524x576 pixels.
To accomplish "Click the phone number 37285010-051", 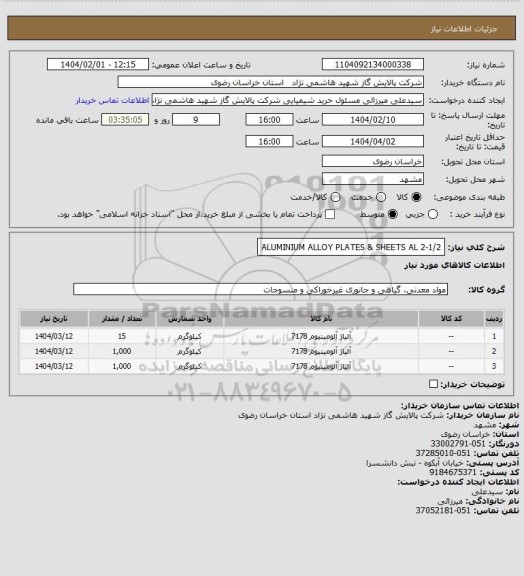I will [443, 453].
